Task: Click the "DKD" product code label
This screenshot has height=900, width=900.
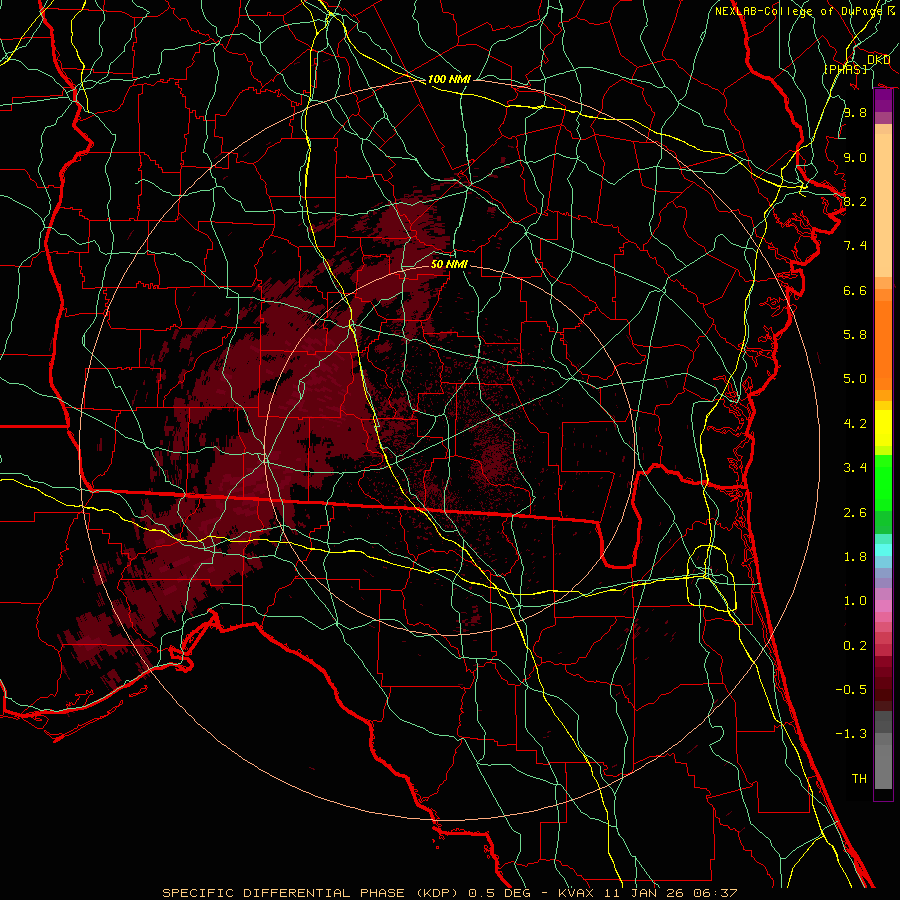Action: 878,60
